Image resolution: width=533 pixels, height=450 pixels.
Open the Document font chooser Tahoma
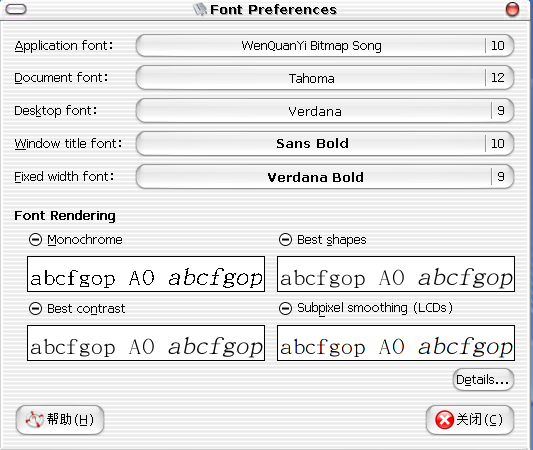click(325, 78)
